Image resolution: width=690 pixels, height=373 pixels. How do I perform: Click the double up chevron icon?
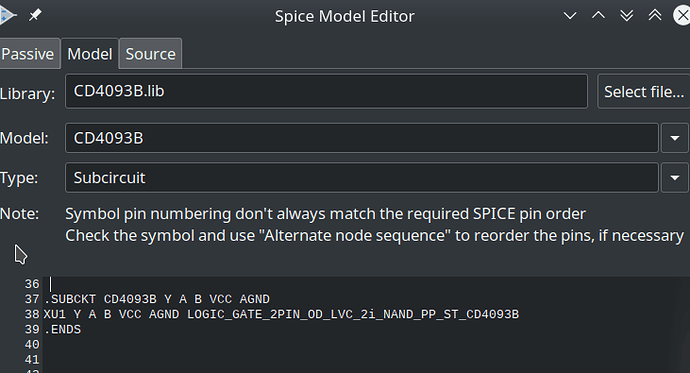tap(655, 15)
